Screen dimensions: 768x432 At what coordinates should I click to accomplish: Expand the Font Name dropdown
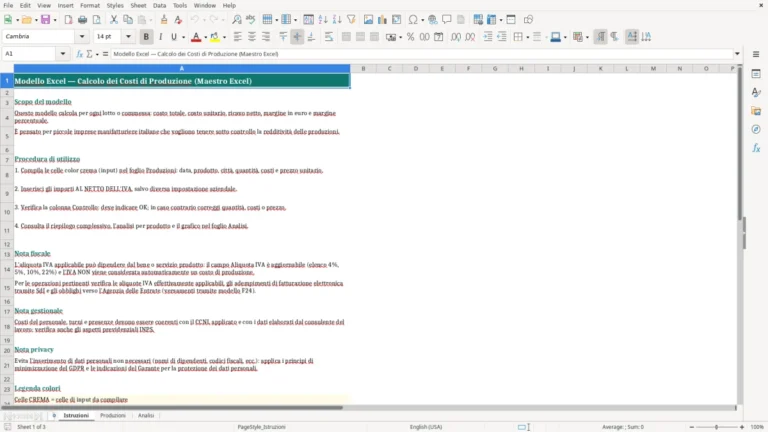point(82,36)
